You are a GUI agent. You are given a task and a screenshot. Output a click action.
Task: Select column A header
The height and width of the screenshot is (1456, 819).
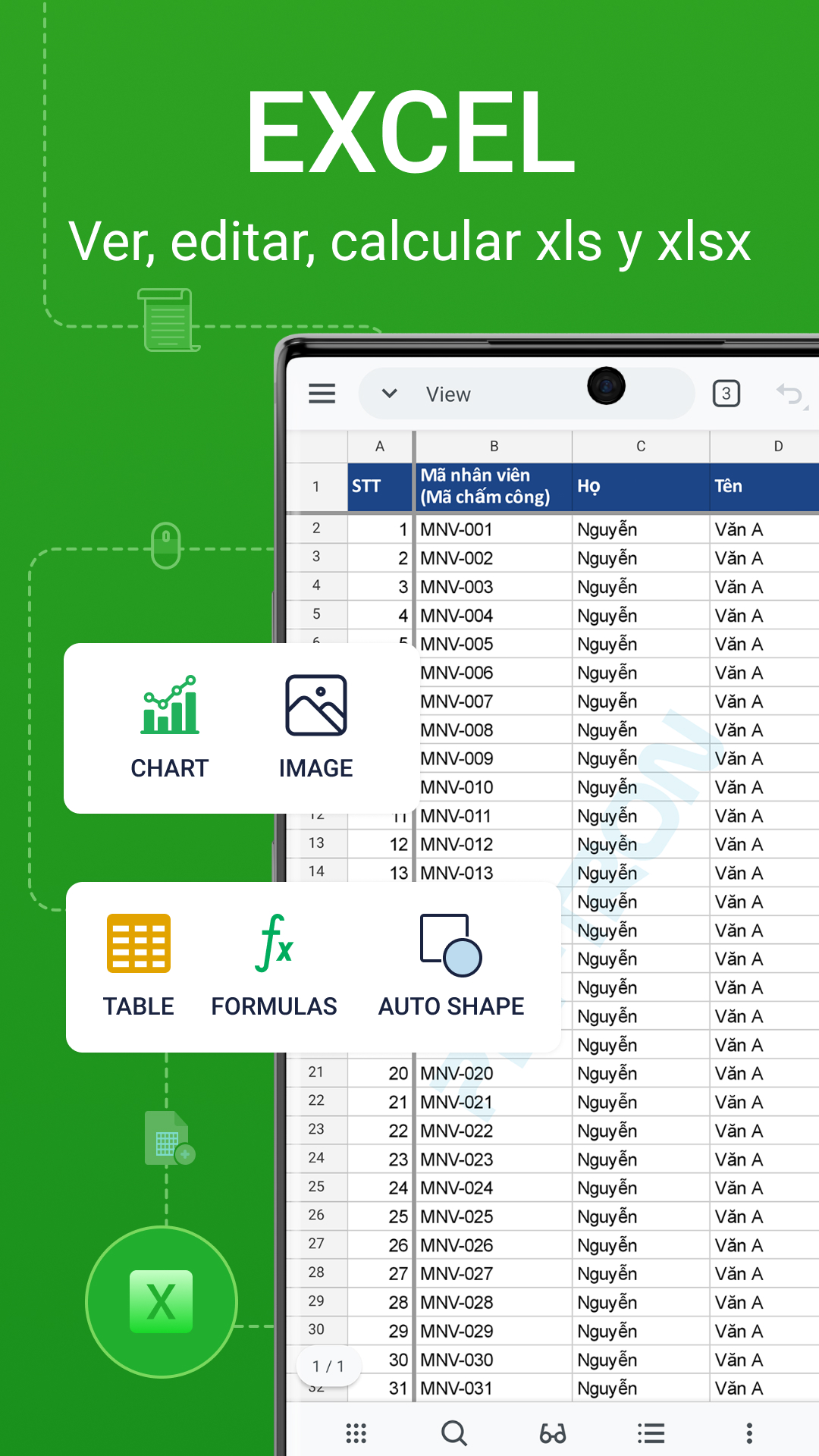[380, 447]
